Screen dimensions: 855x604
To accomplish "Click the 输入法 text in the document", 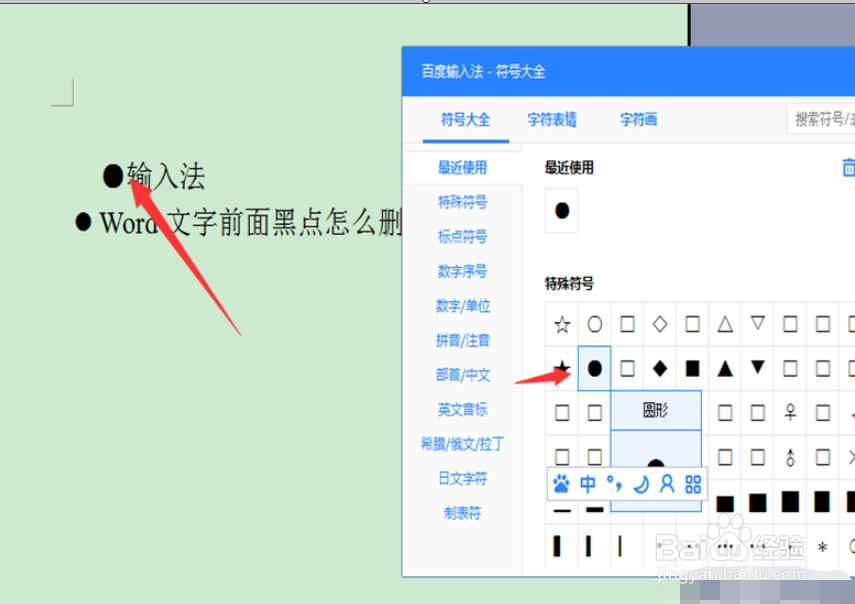I will click(x=166, y=176).
